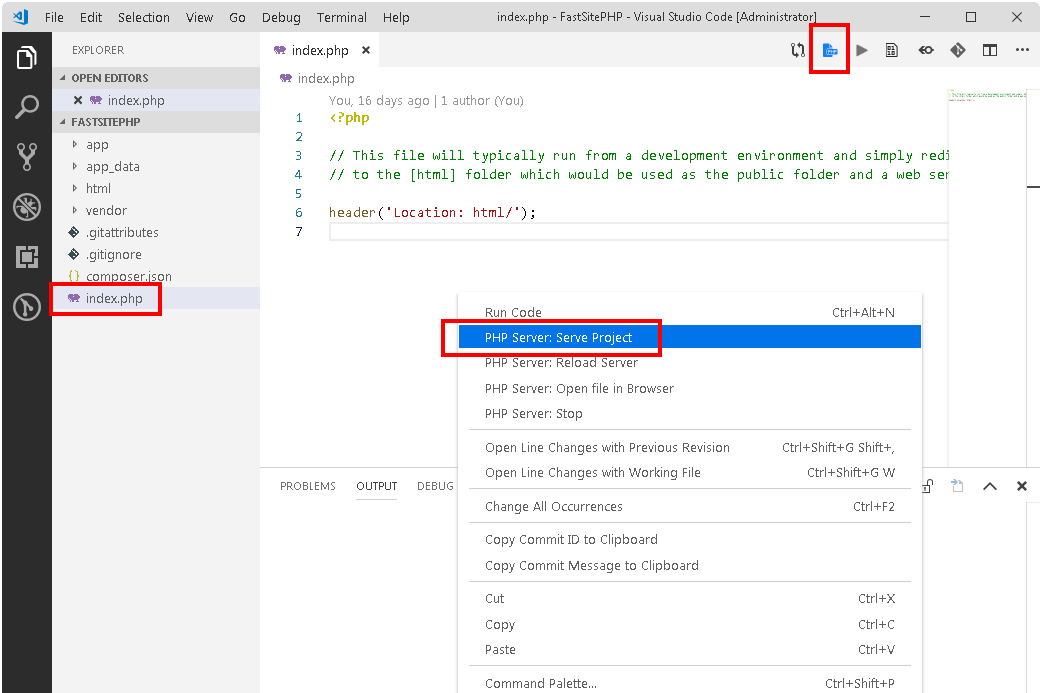Image resolution: width=1041 pixels, height=693 pixels.
Task: Choose Paste from context menu
Action: click(x=689, y=650)
